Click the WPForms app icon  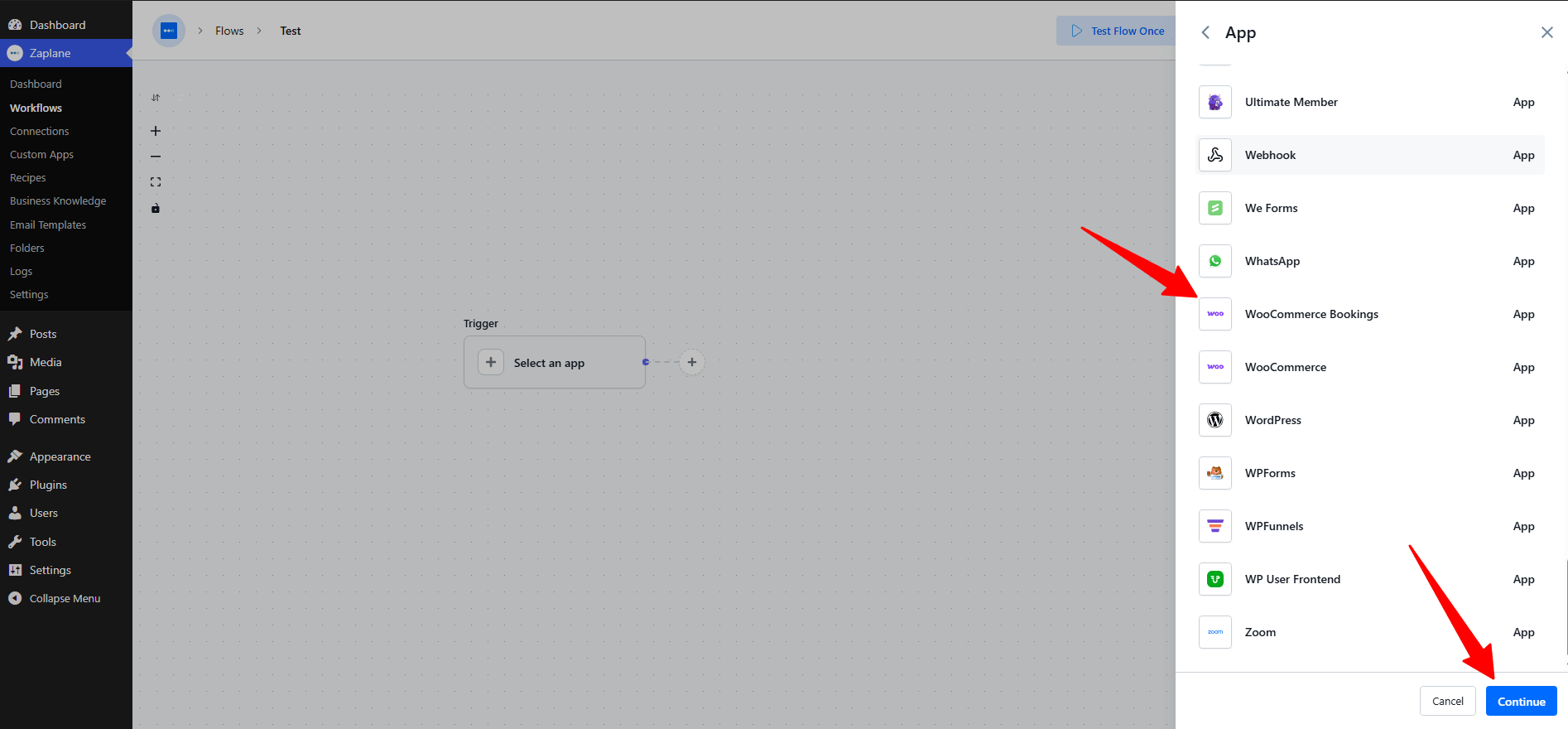(1215, 473)
